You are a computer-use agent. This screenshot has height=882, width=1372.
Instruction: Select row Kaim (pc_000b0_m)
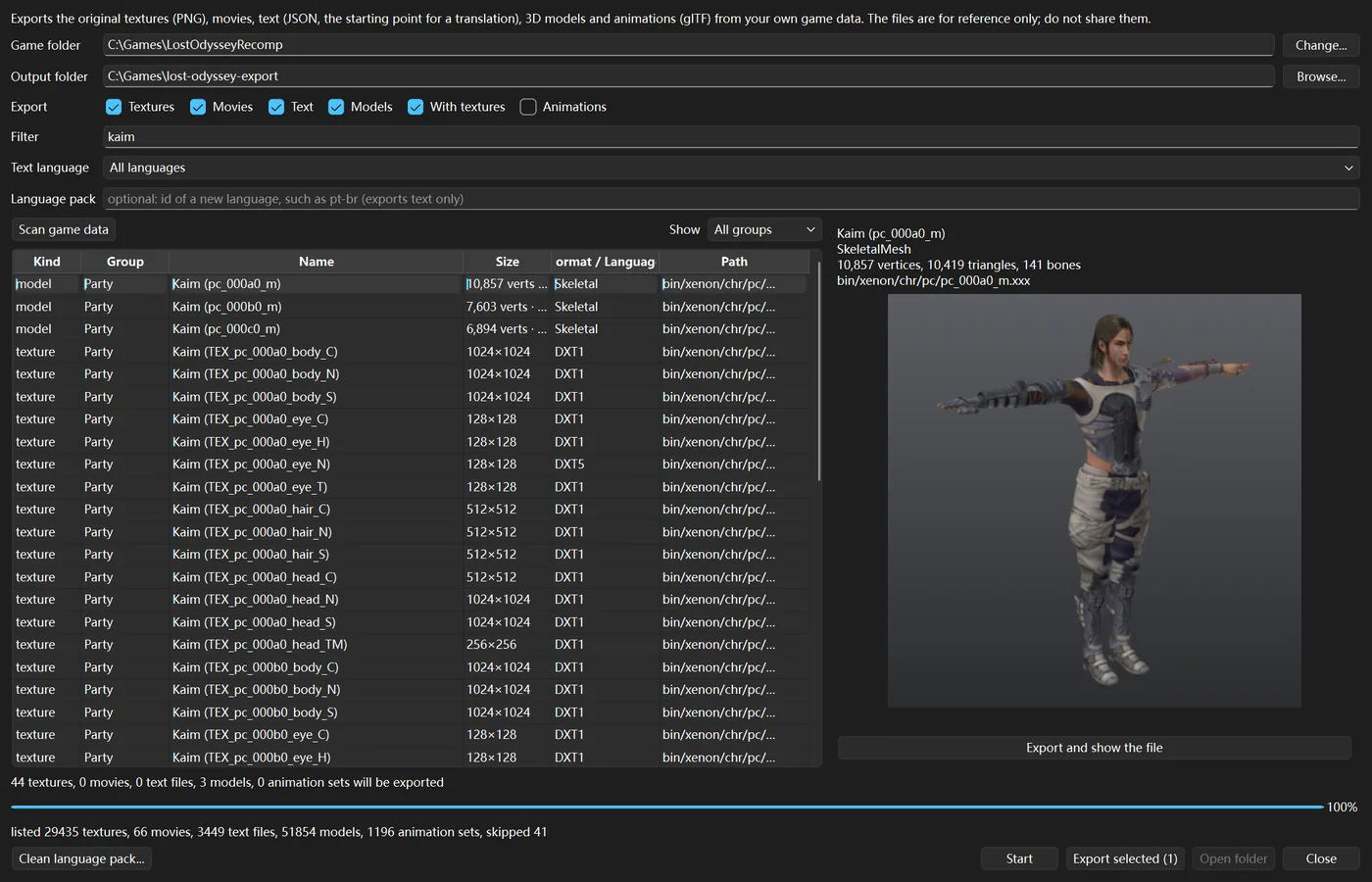point(411,307)
